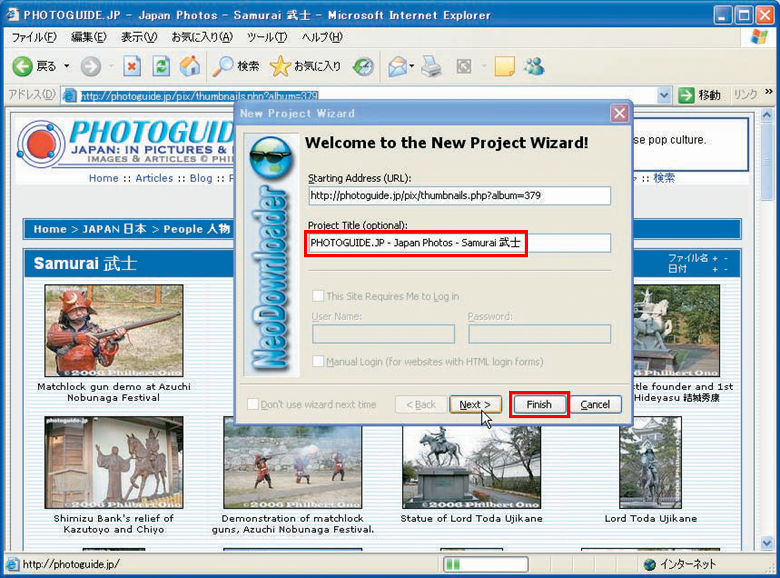Expand the toolbar overflow chevron next to リンク
The width and height of the screenshot is (780, 578).
click(x=769, y=92)
